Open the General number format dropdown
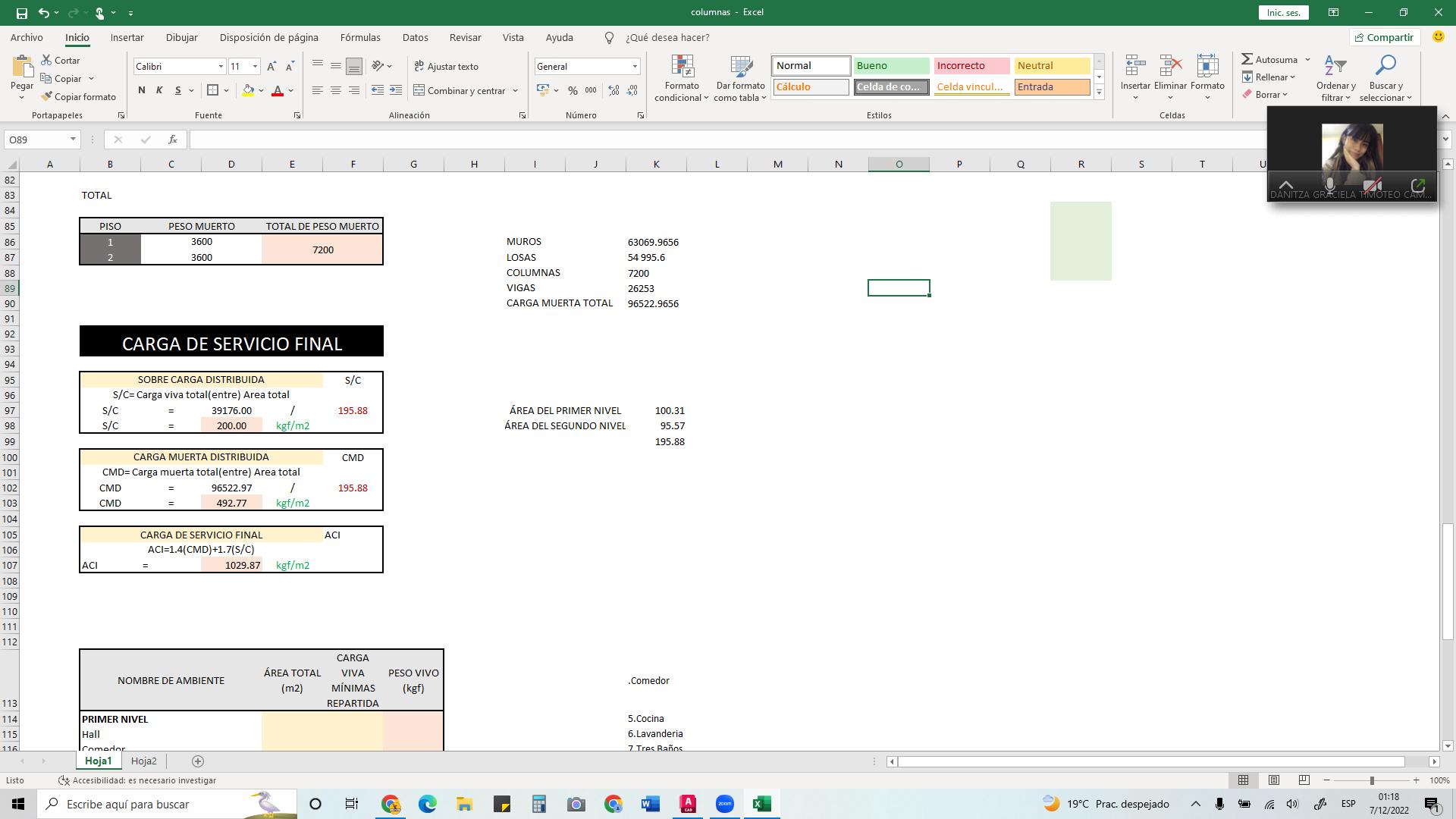The height and width of the screenshot is (819, 1456). point(635,67)
